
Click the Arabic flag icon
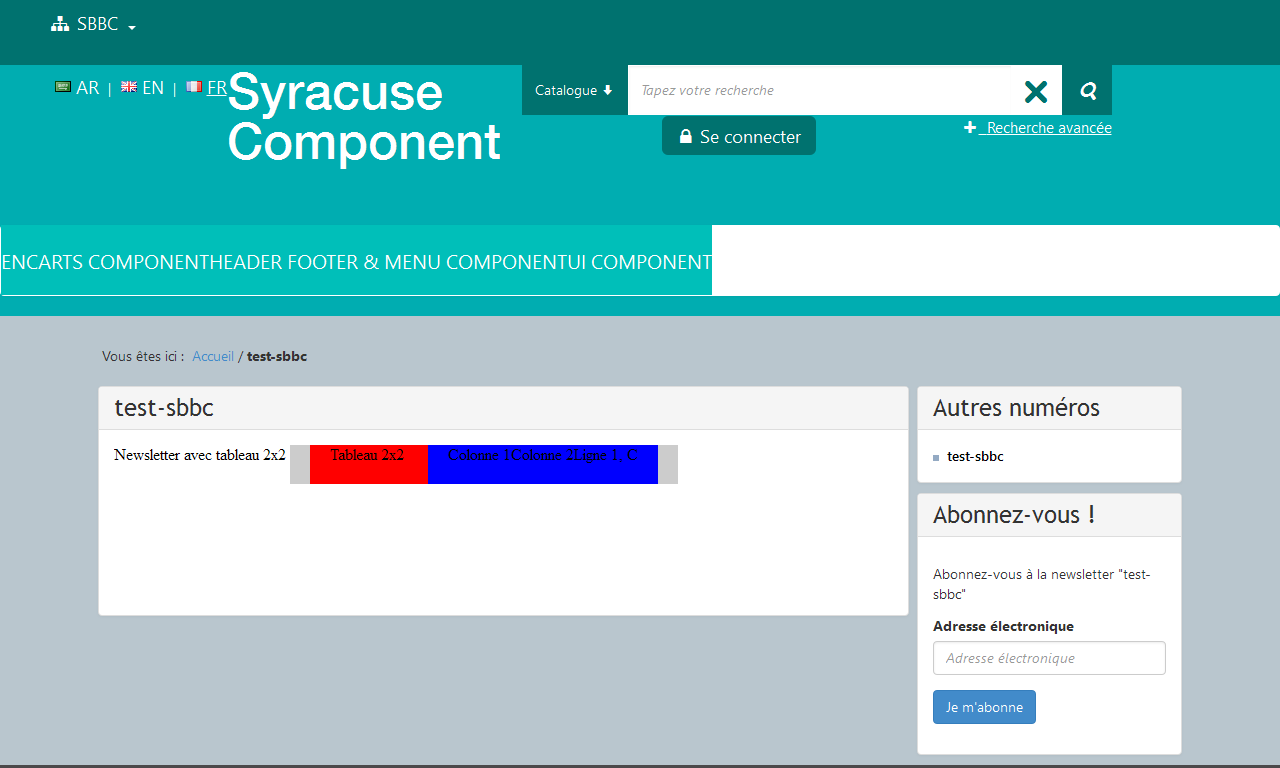63,87
